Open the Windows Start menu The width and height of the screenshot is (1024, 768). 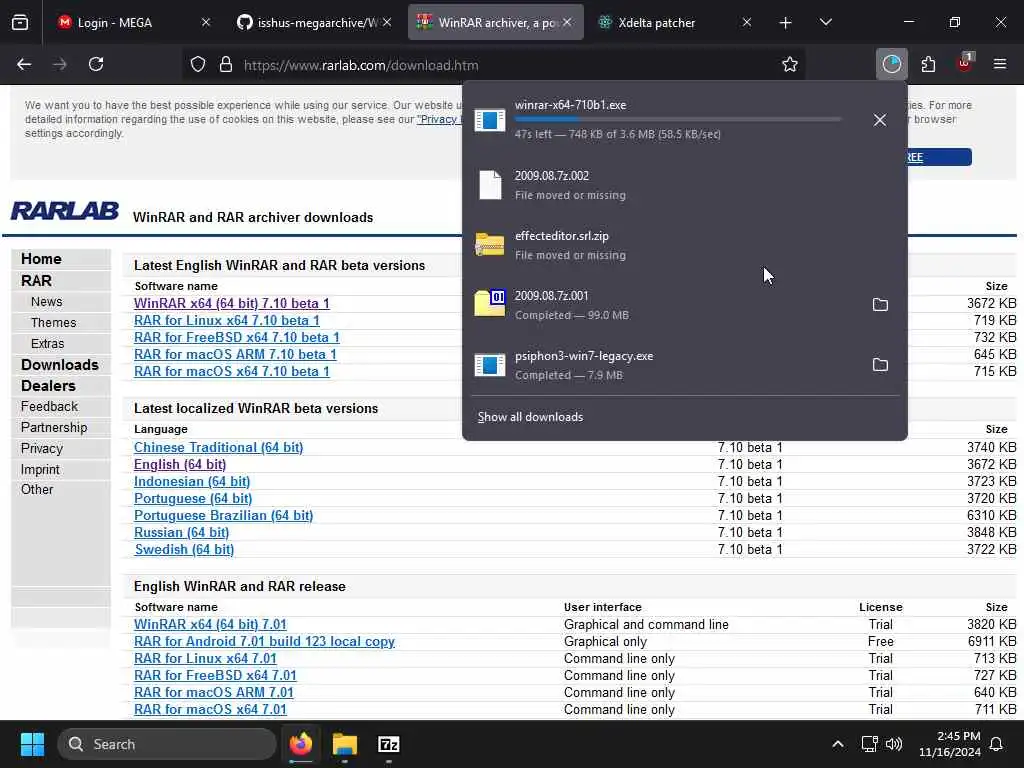coord(33,744)
